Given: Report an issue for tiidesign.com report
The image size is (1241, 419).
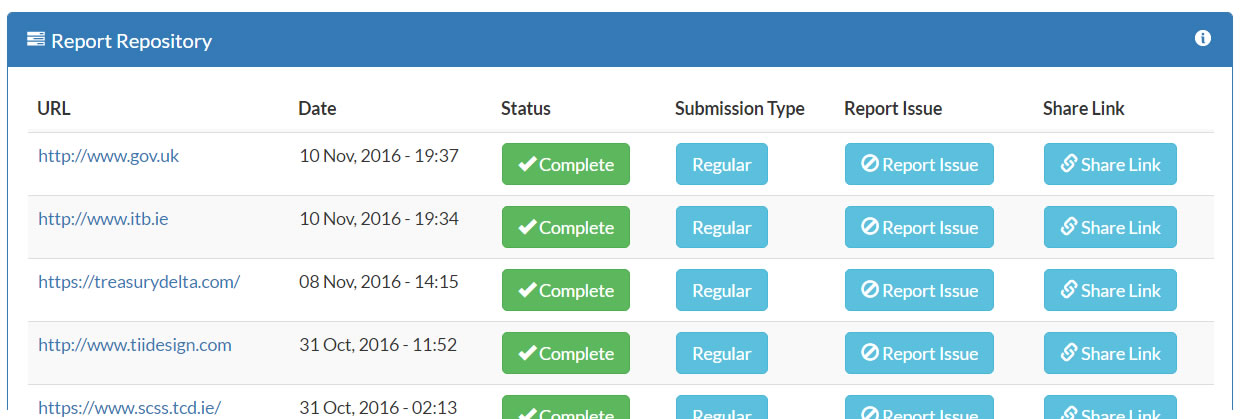Looking at the screenshot, I should (919, 354).
